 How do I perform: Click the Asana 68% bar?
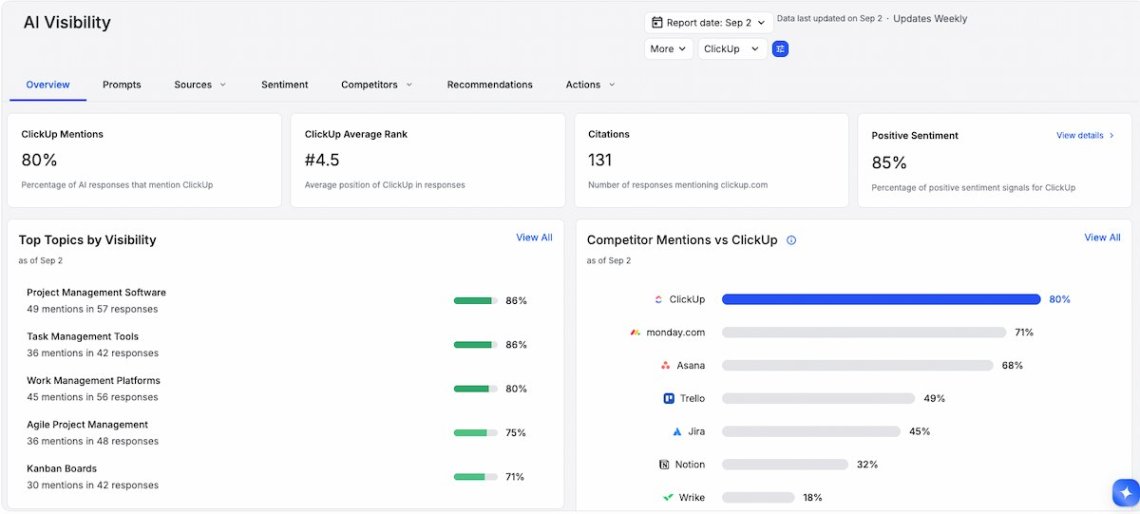tap(857, 366)
